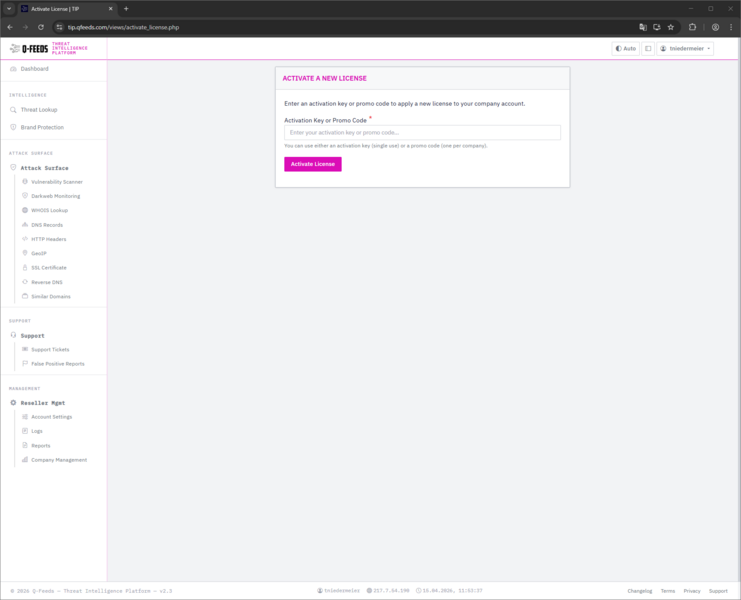Open Logs page
741x600 pixels.
tap(37, 431)
